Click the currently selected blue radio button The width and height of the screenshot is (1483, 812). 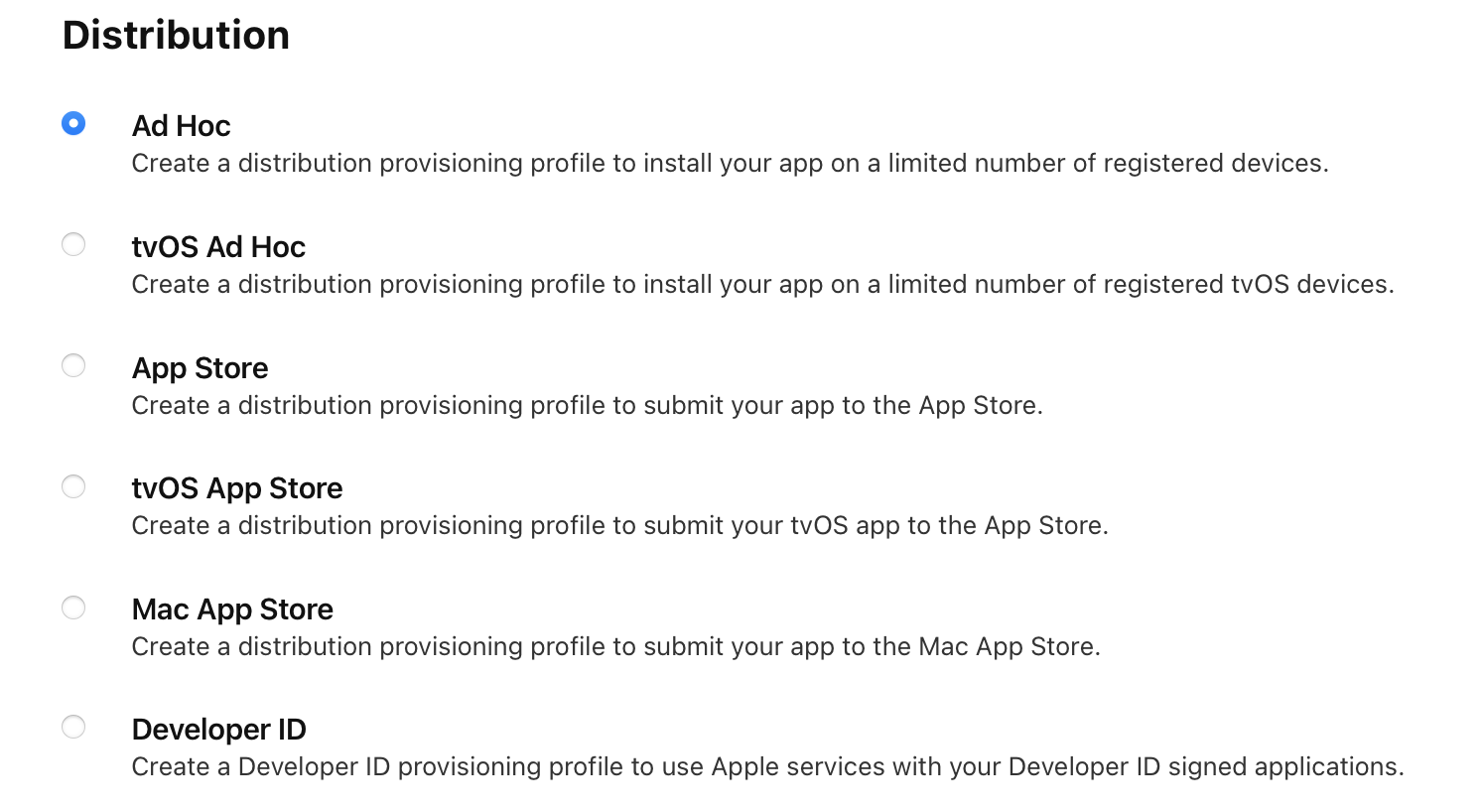[73, 123]
